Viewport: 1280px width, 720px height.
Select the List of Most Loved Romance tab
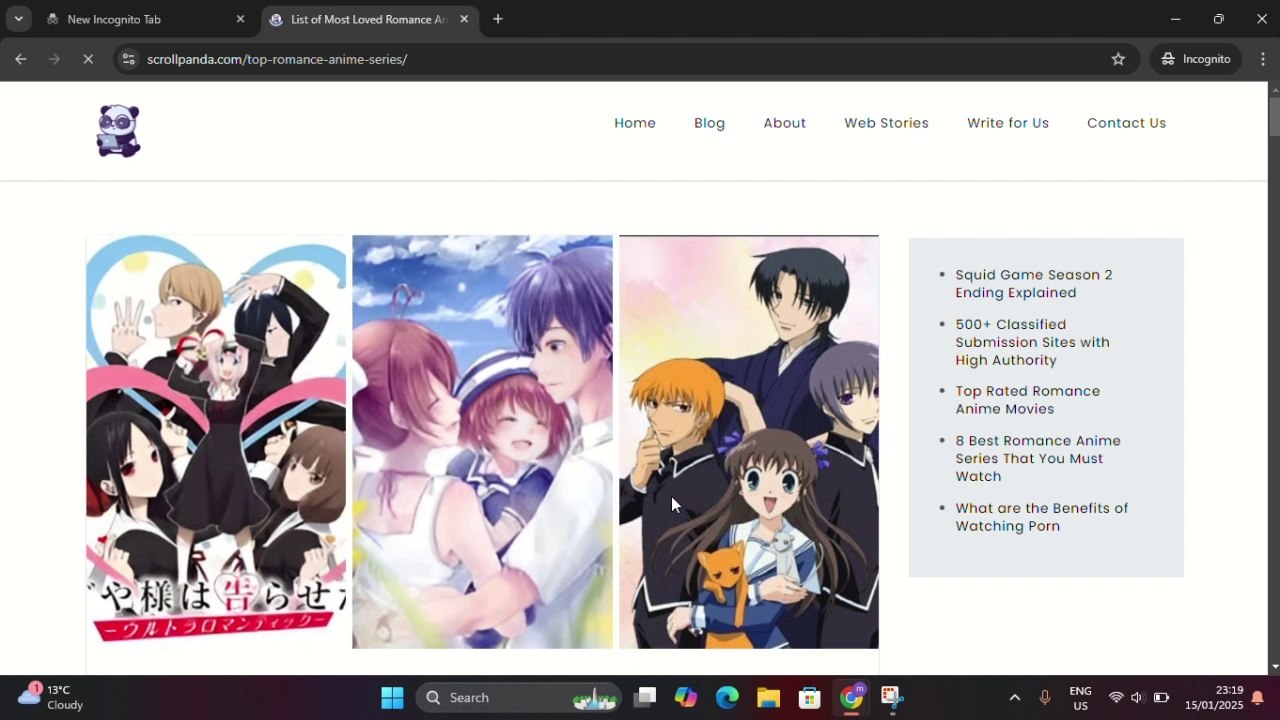click(368, 19)
